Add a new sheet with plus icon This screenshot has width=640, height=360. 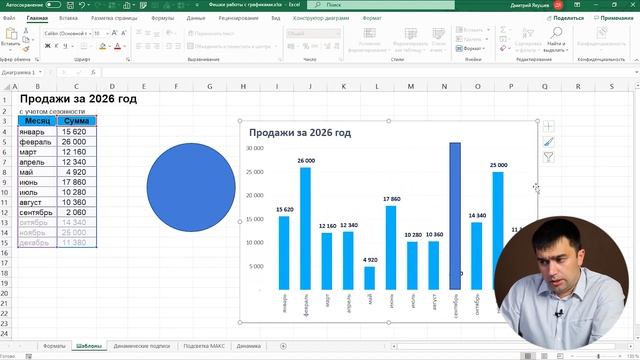283,346
